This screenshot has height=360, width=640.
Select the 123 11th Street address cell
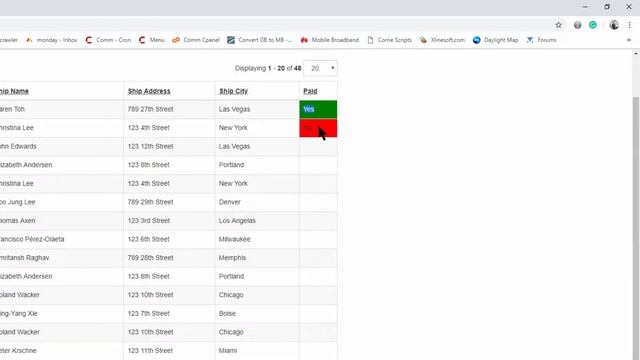(169, 351)
